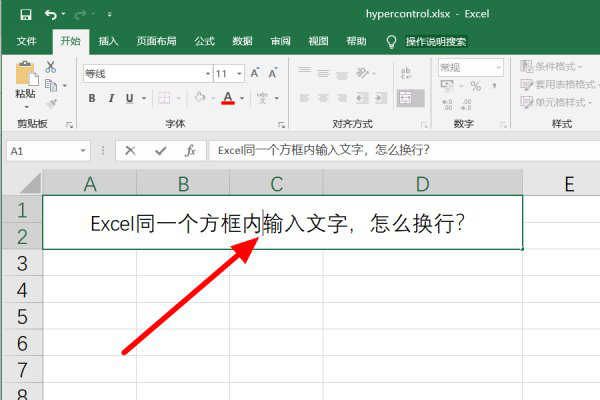Open the 数据 tab

[x=242, y=41]
